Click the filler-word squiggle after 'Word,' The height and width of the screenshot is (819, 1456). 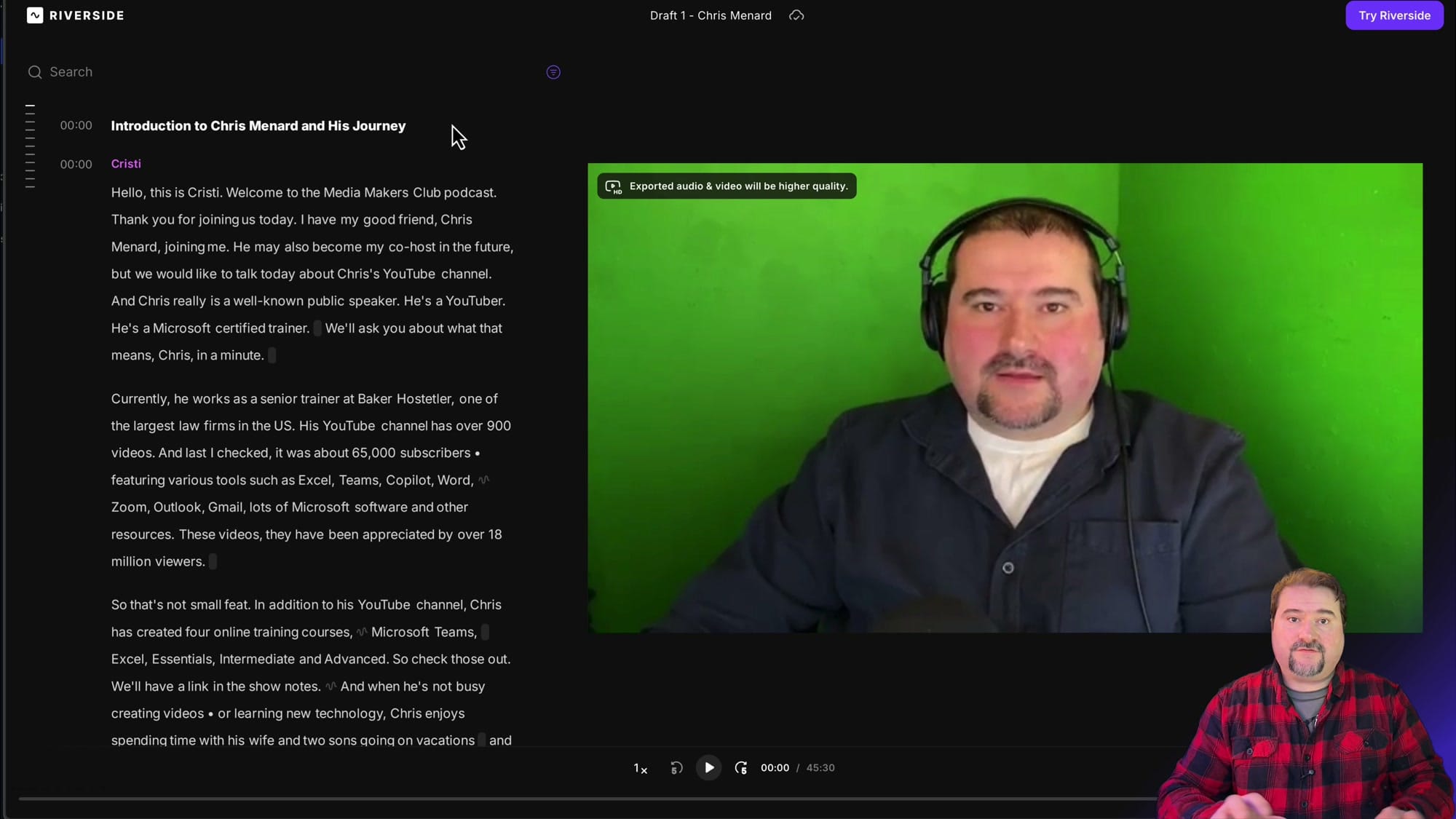click(x=484, y=480)
